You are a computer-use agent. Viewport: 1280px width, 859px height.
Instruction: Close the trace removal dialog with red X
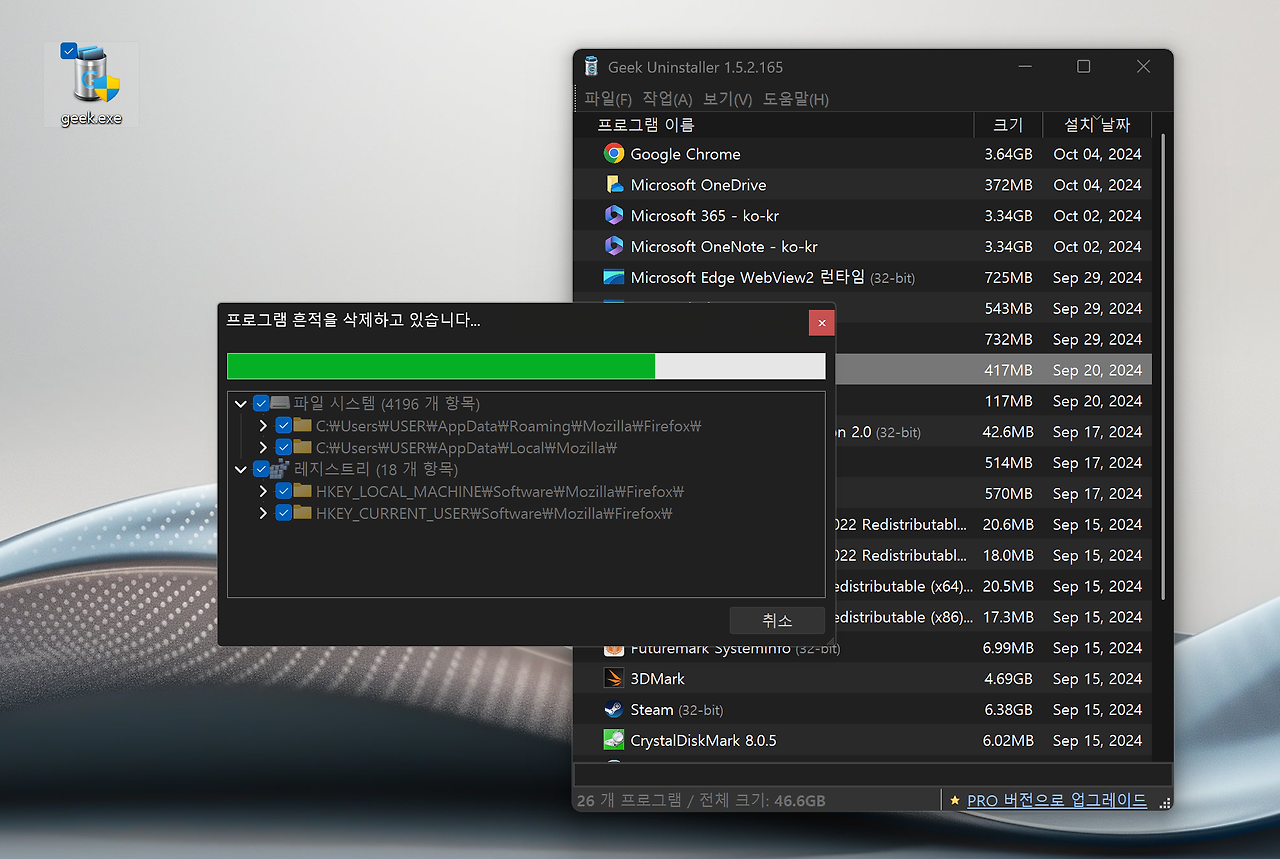click(x=821, y=323)
